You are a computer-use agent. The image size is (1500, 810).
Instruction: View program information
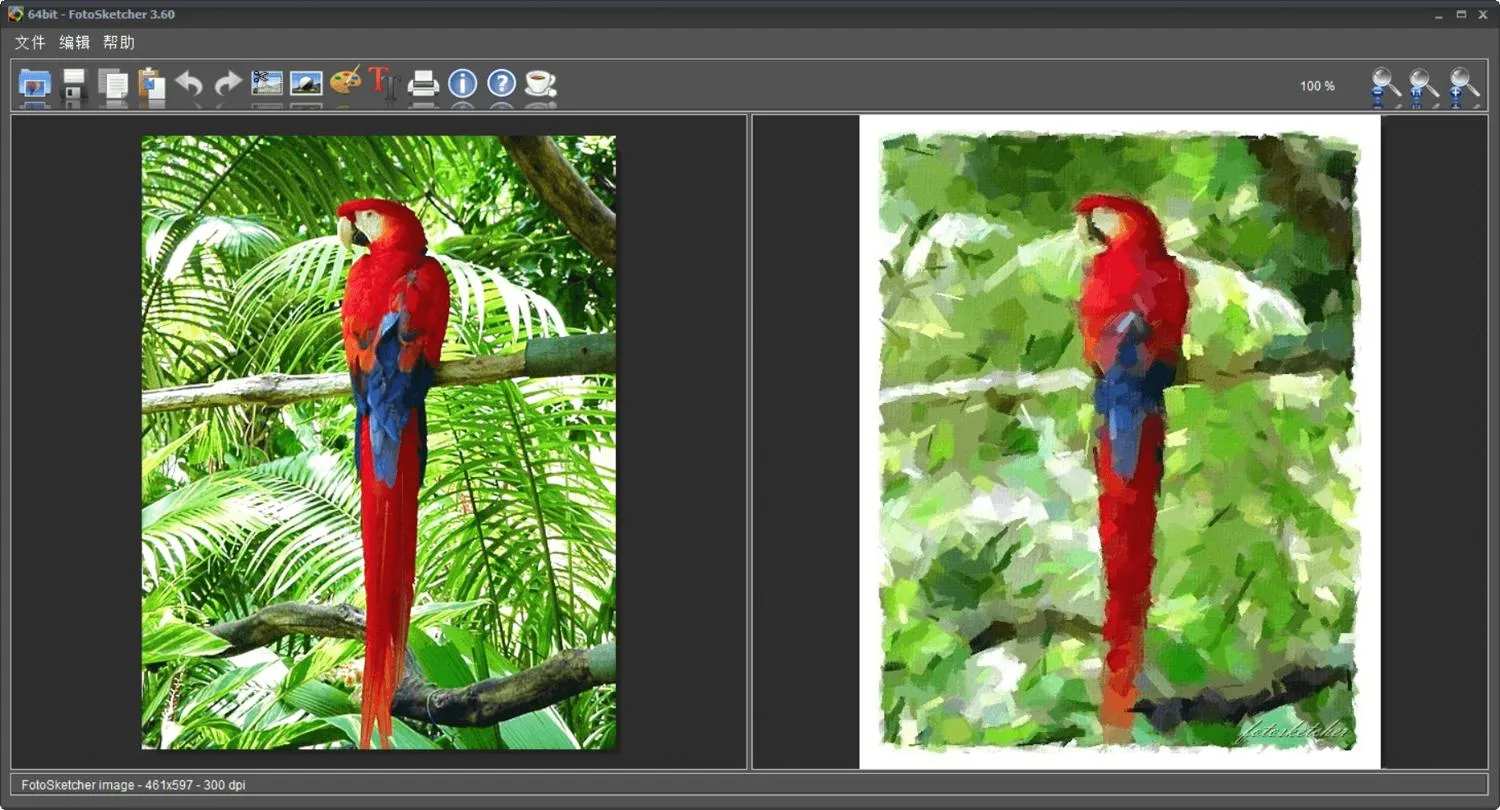click(461, 84)
